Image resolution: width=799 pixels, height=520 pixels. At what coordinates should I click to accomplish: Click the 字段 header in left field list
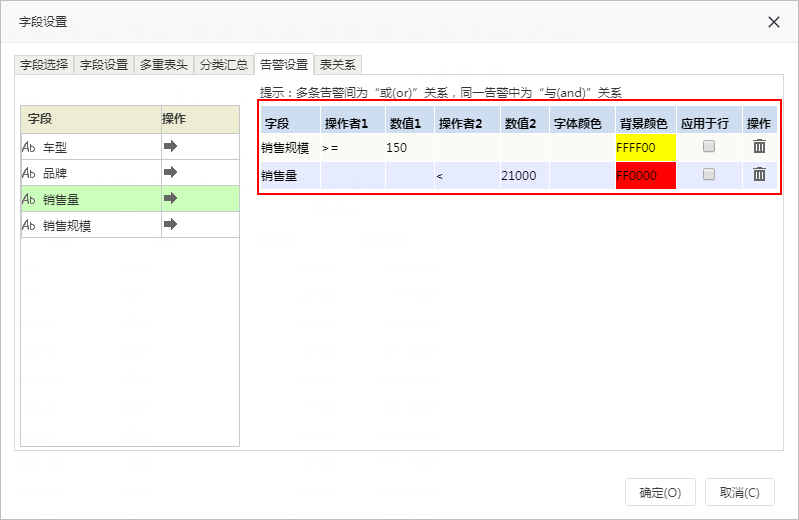91,119
